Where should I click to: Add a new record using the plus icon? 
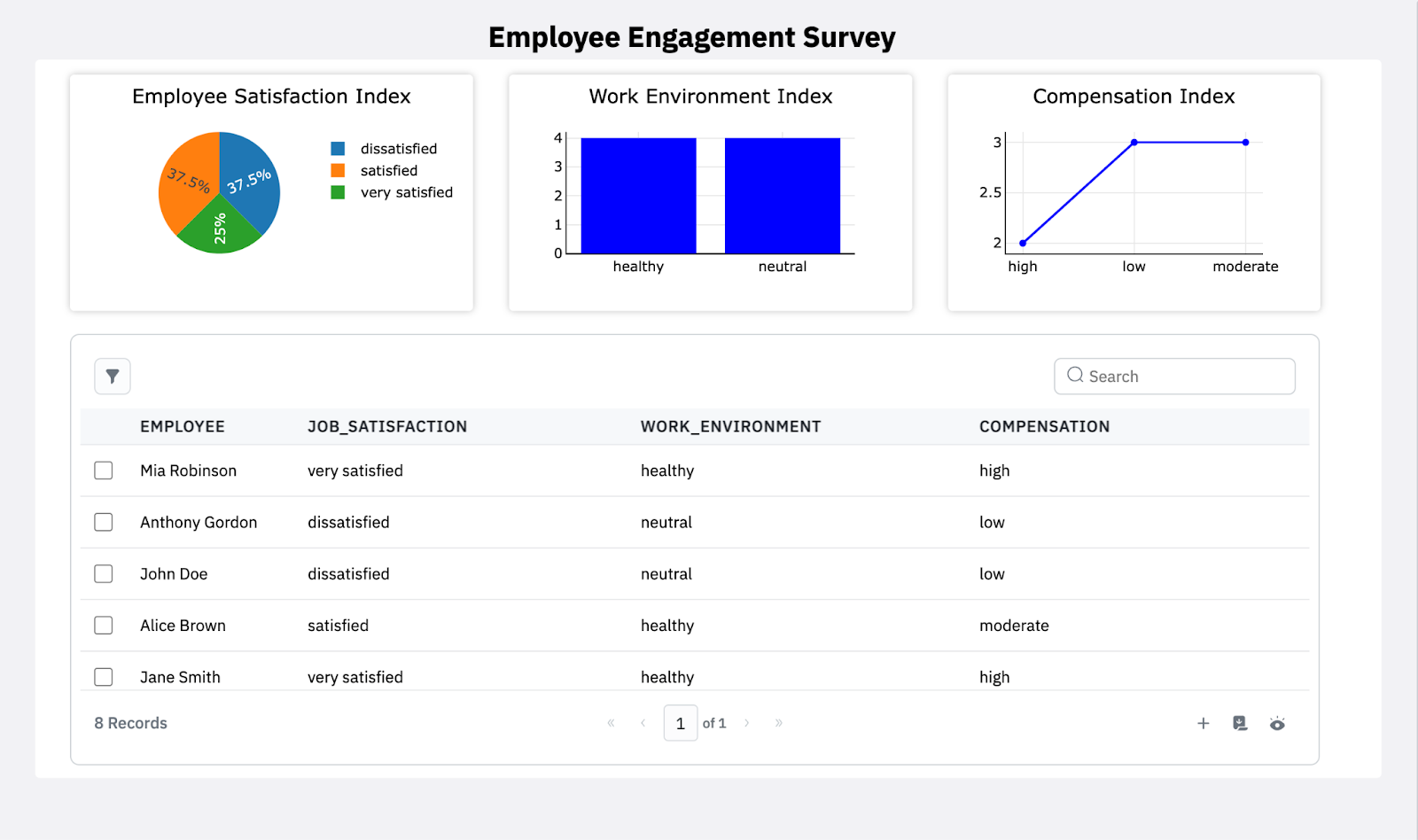click(x=1203, y=723)
